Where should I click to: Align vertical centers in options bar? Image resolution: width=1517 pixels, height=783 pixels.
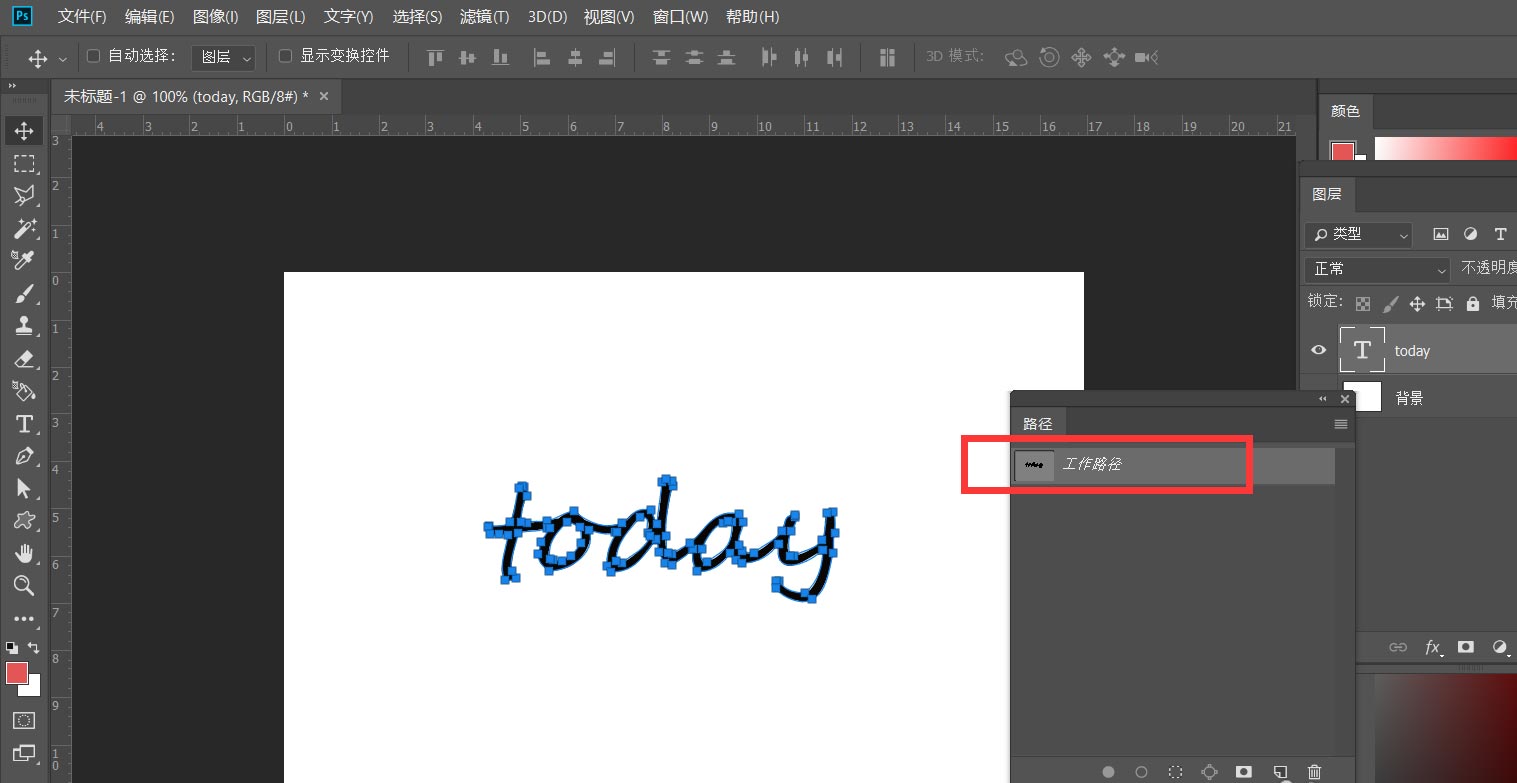coord(468,57)
